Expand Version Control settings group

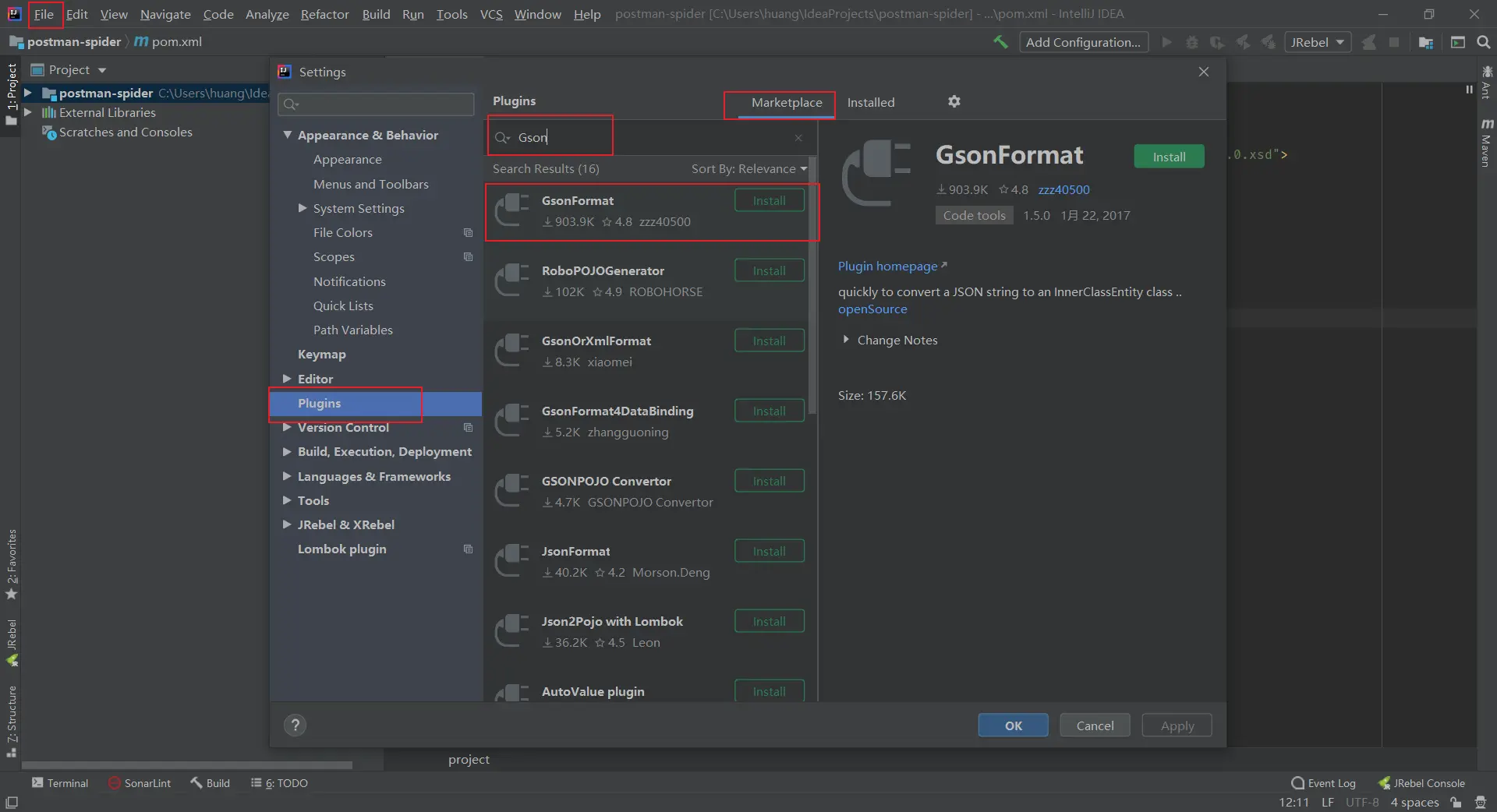tap(287, 427)
